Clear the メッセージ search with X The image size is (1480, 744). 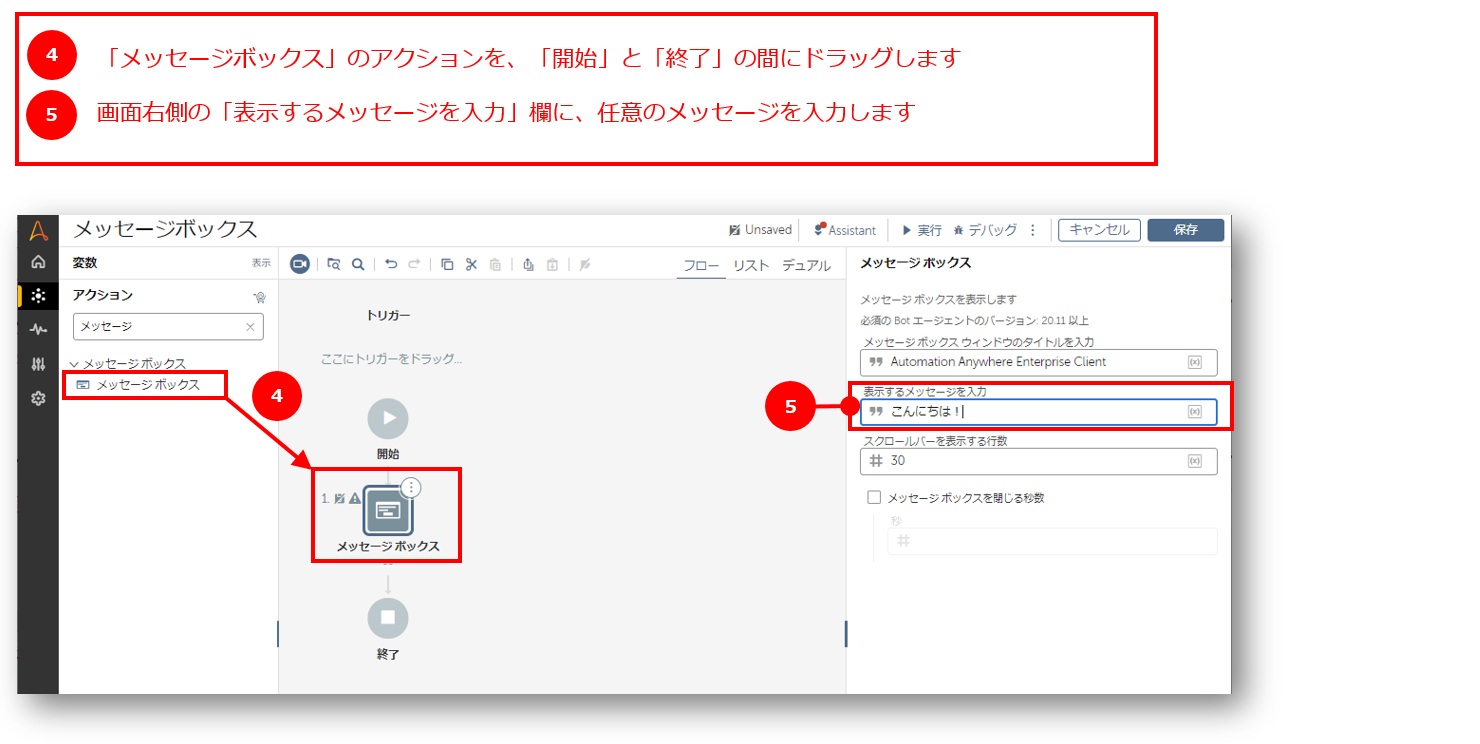(x=250, y=326)
